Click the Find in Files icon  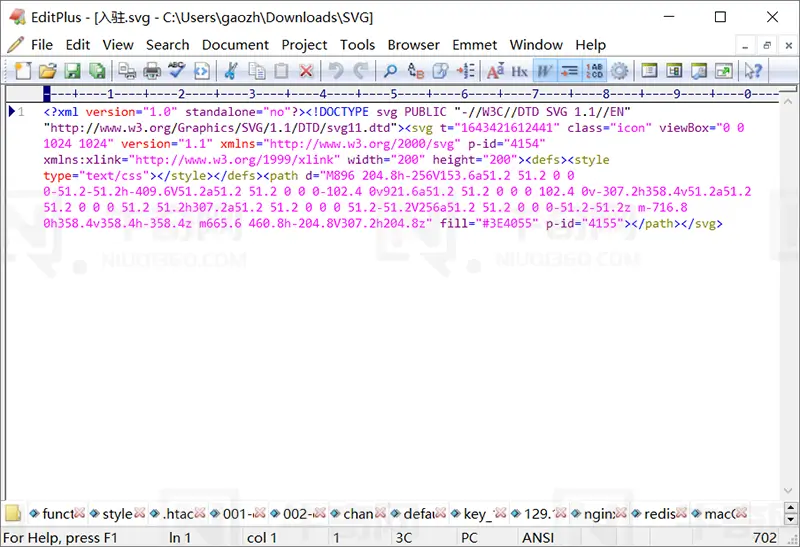coord(440,70)
